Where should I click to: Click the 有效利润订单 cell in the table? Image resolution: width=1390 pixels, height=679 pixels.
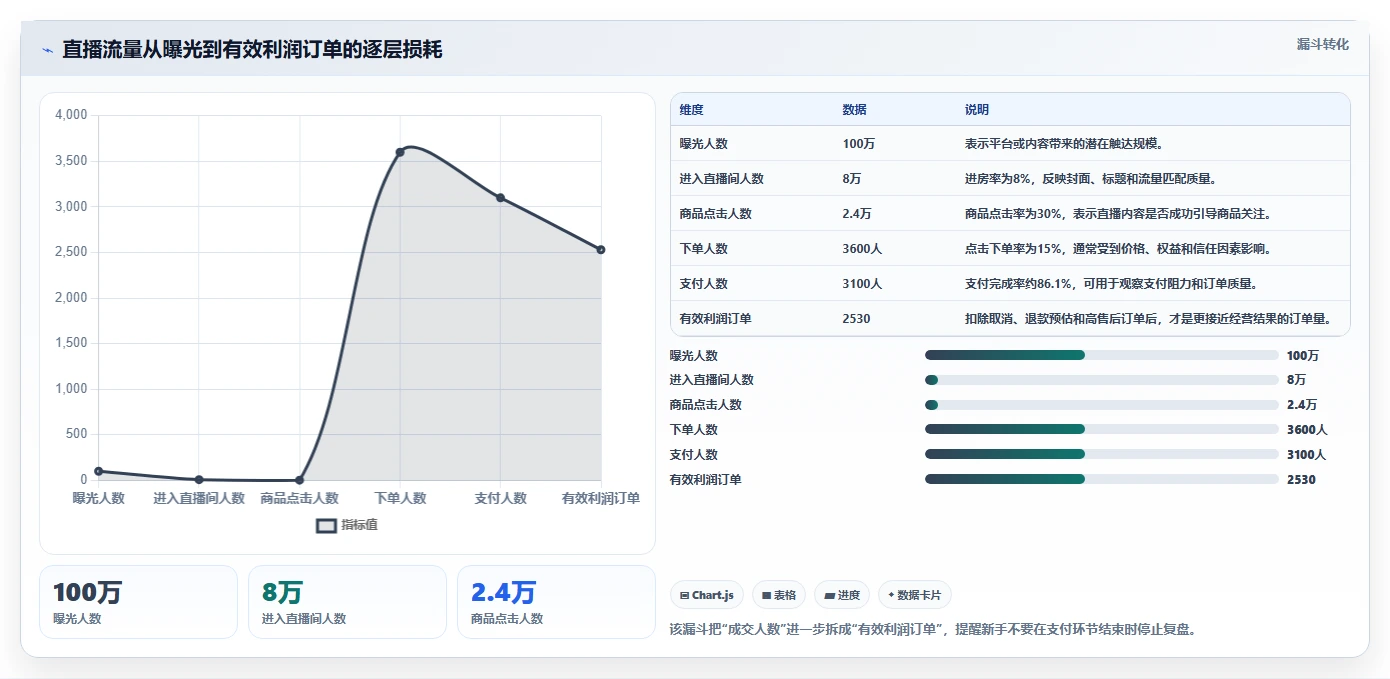716,319
